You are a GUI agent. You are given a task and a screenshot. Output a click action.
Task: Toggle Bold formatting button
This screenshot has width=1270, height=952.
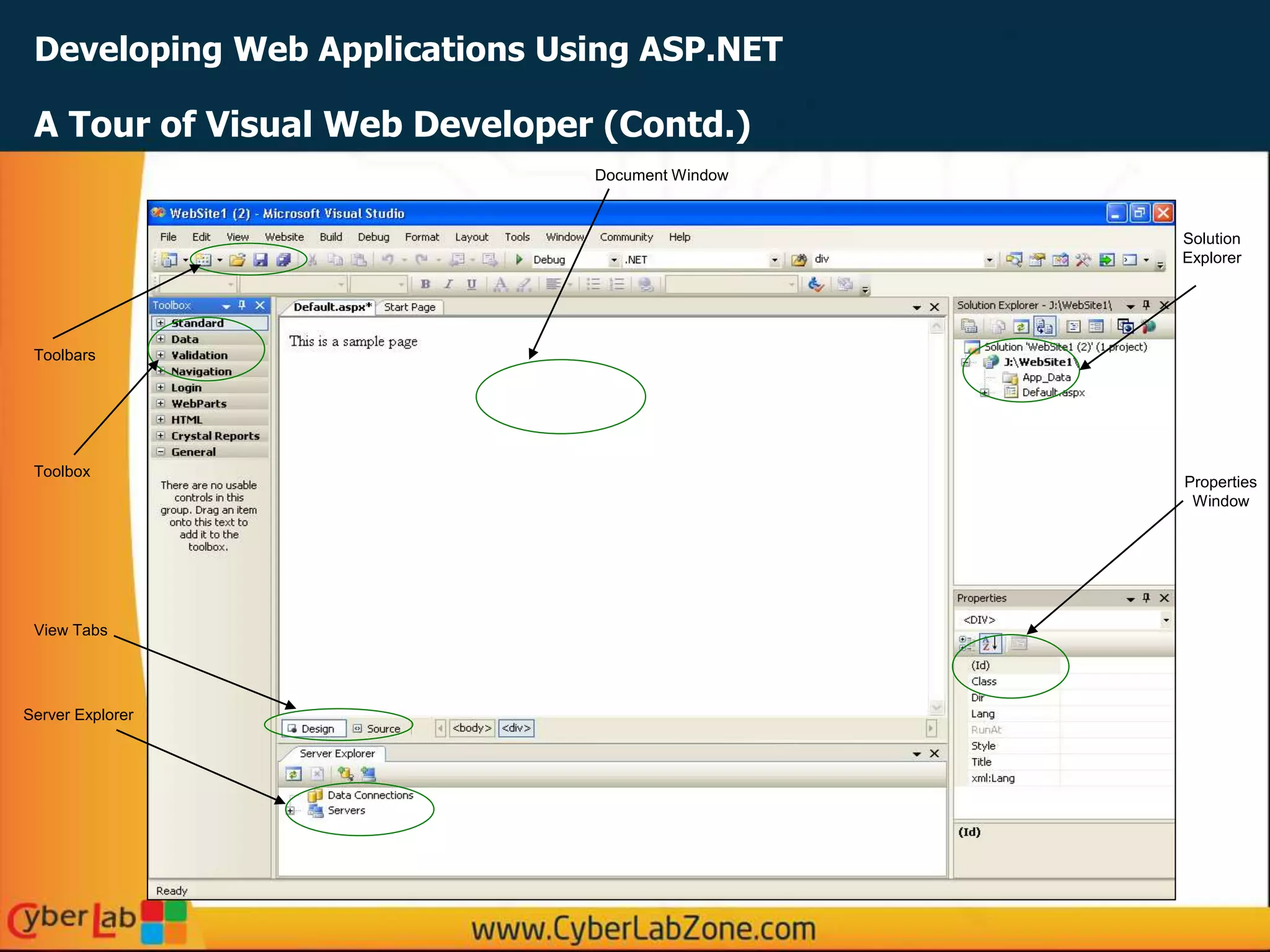[425, 284]
